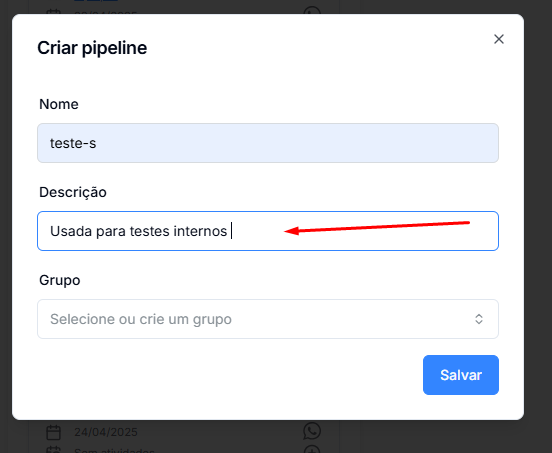Click the partly hidden calendar icon above the dialog
The image size is (552, 453).
(x=54, y=12)
